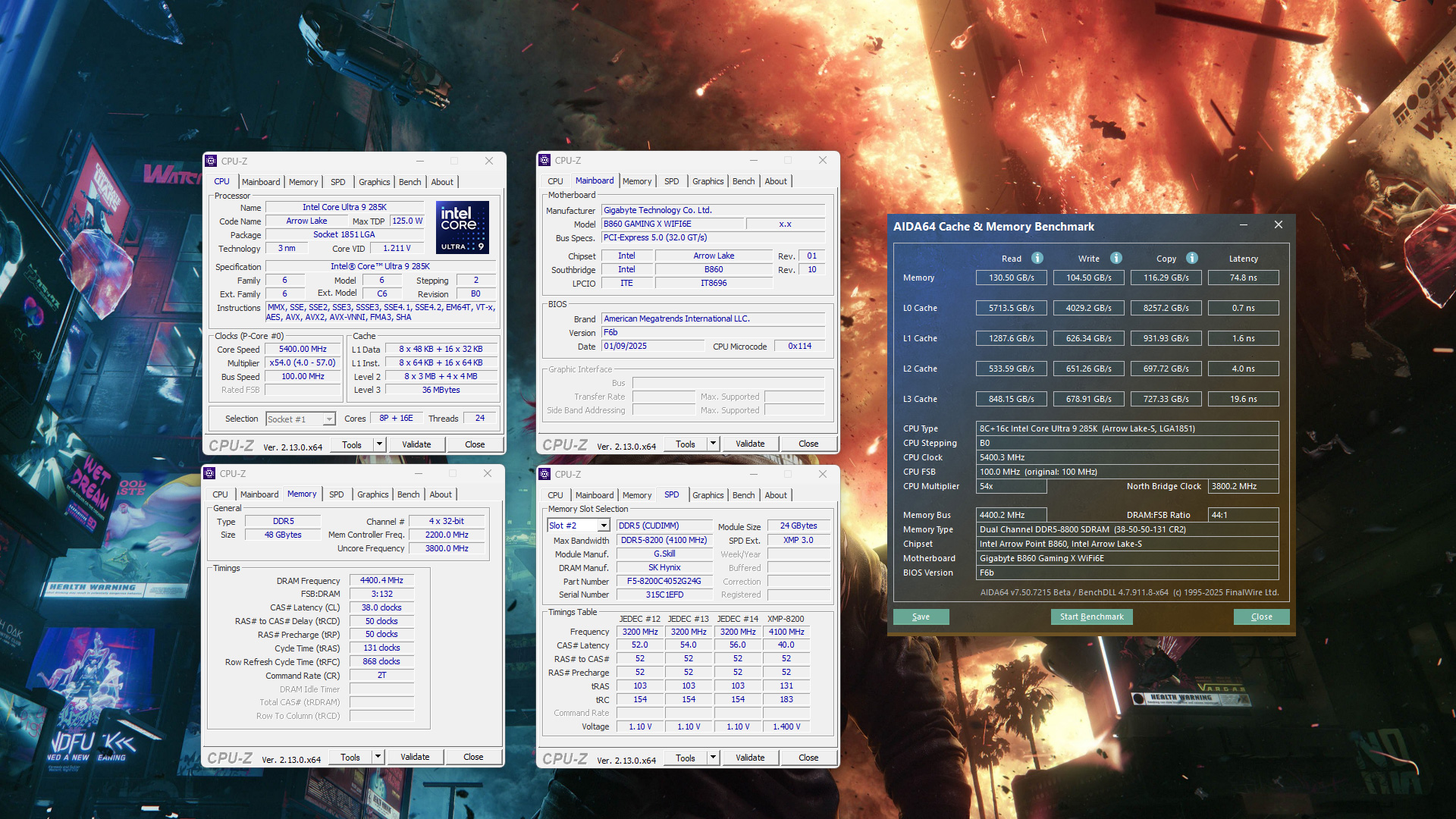Click the Module Manuf. G.Skill value
This screenshot has height=819, width=1456.
[x=664, y=554]
